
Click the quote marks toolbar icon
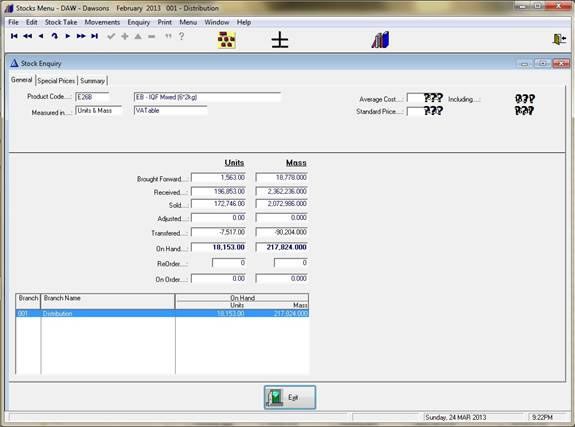(x=168, y=36)
